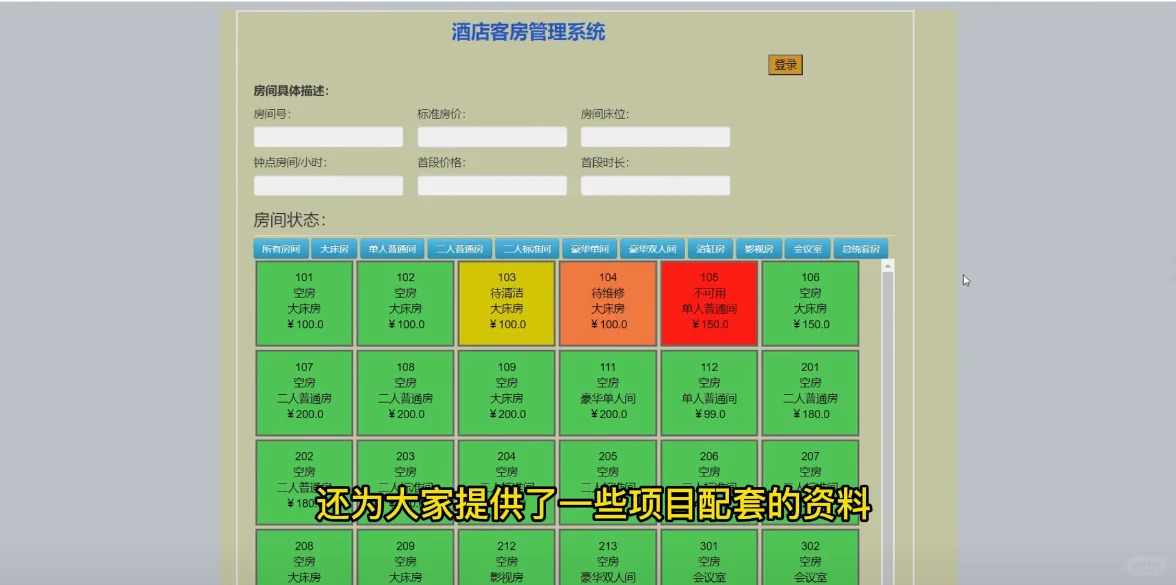Click inside the 标准房价 text box
Screen dimensions: 1176x585
click(492, 136)
